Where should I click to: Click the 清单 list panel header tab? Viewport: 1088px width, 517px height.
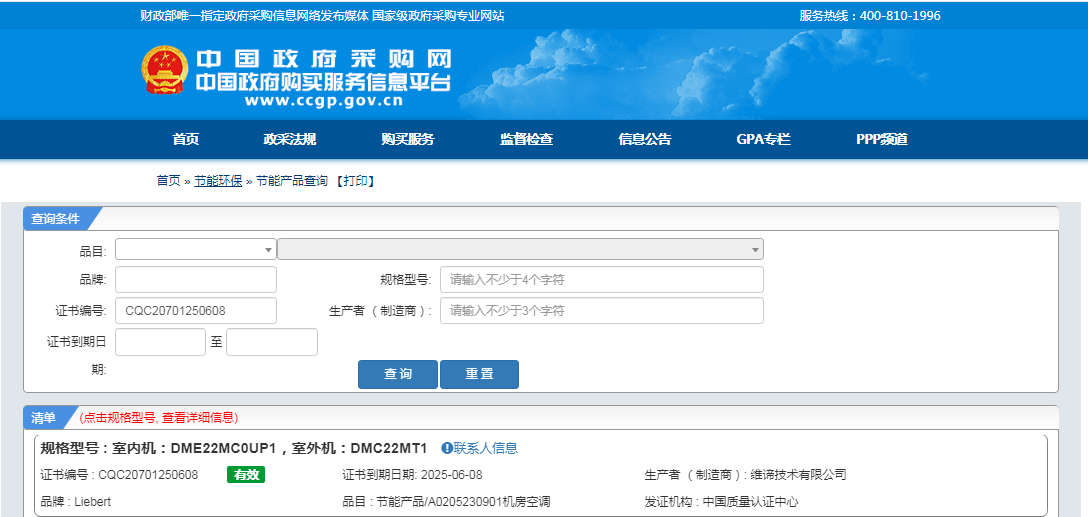click(43, 418)
